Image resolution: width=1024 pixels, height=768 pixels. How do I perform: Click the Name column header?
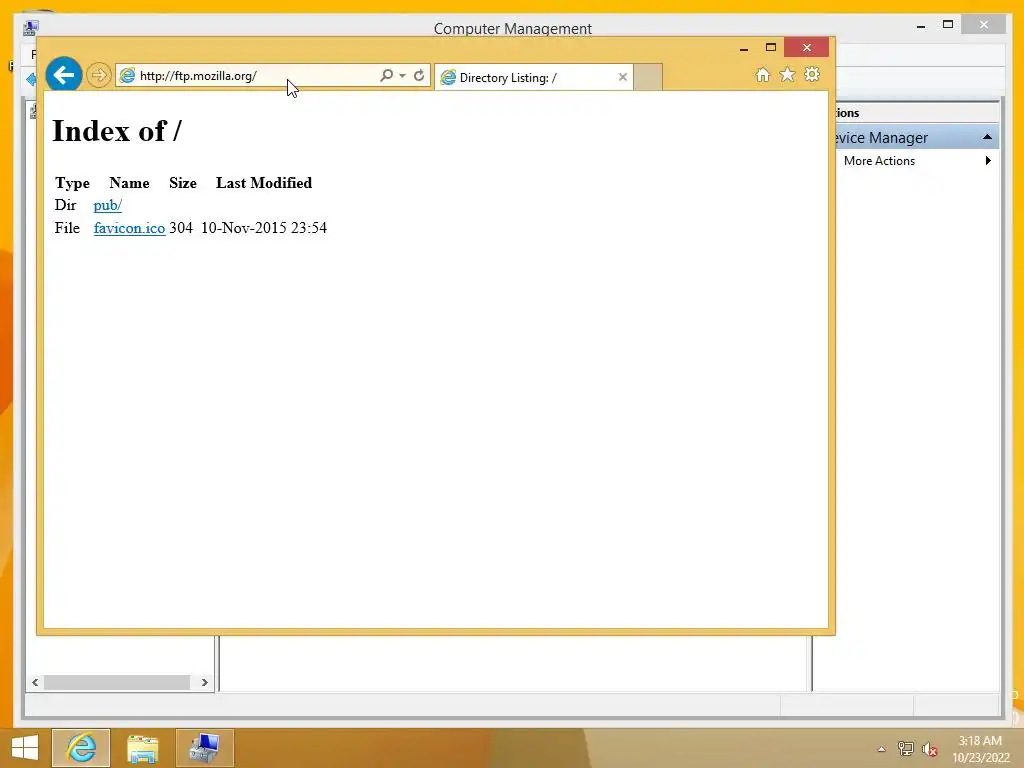click(x=129, y=183)
